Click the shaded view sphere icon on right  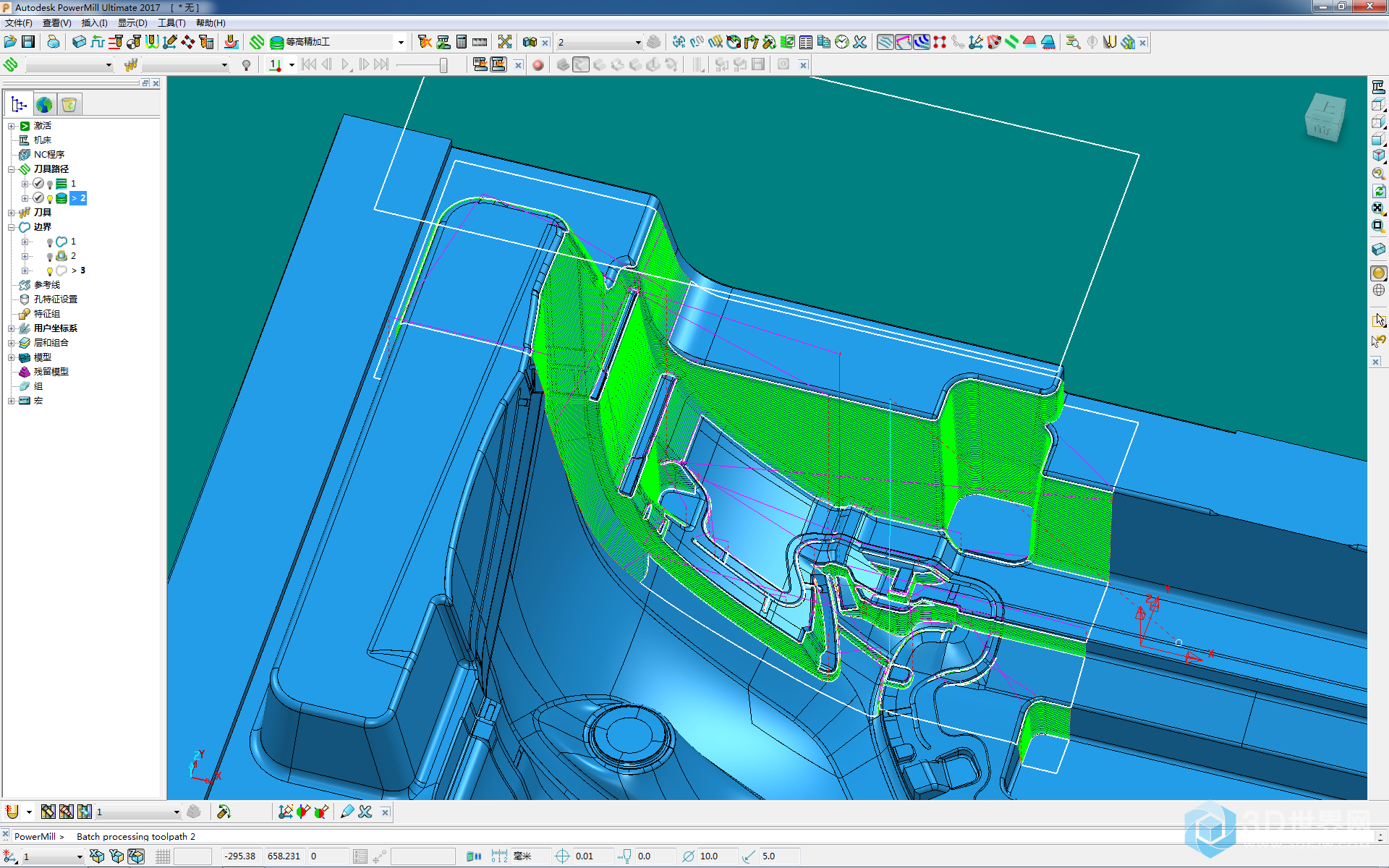pos(1379,273)
